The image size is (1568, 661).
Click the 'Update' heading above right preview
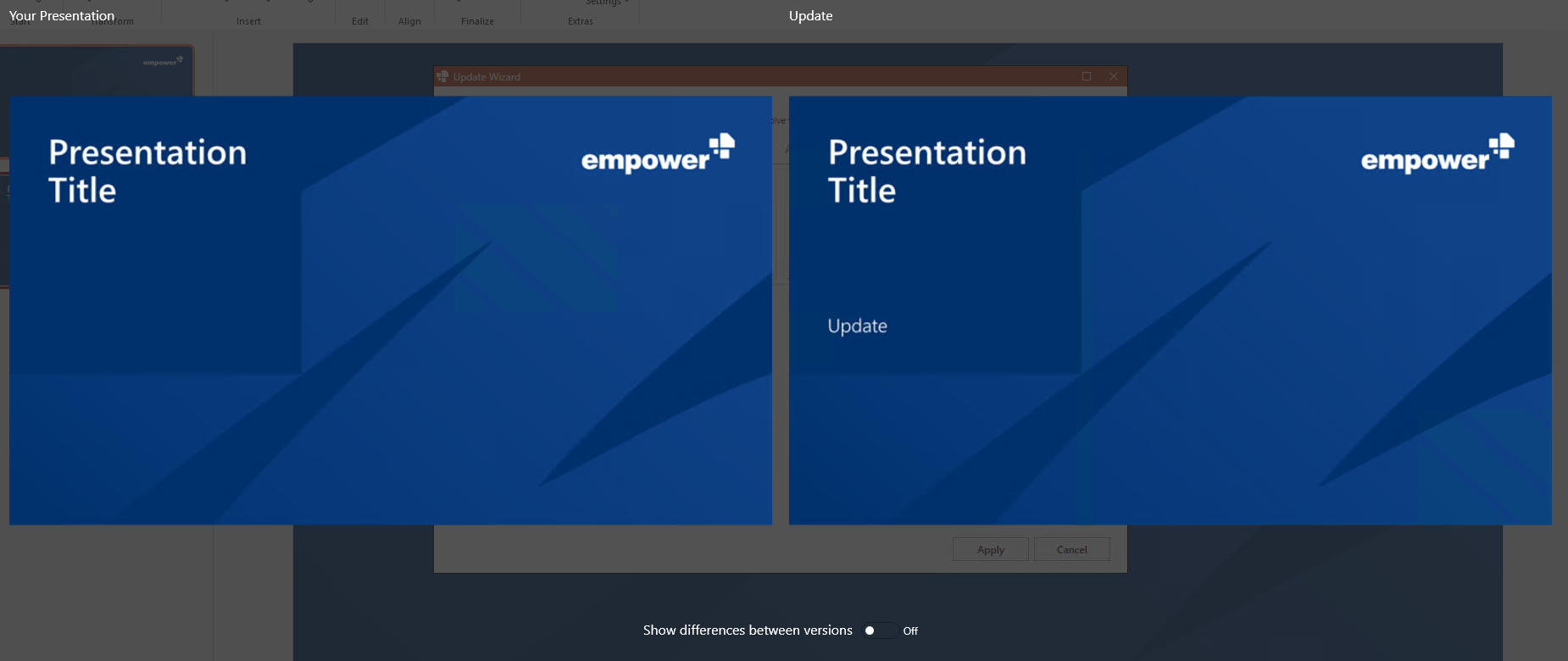click(811, 15)
